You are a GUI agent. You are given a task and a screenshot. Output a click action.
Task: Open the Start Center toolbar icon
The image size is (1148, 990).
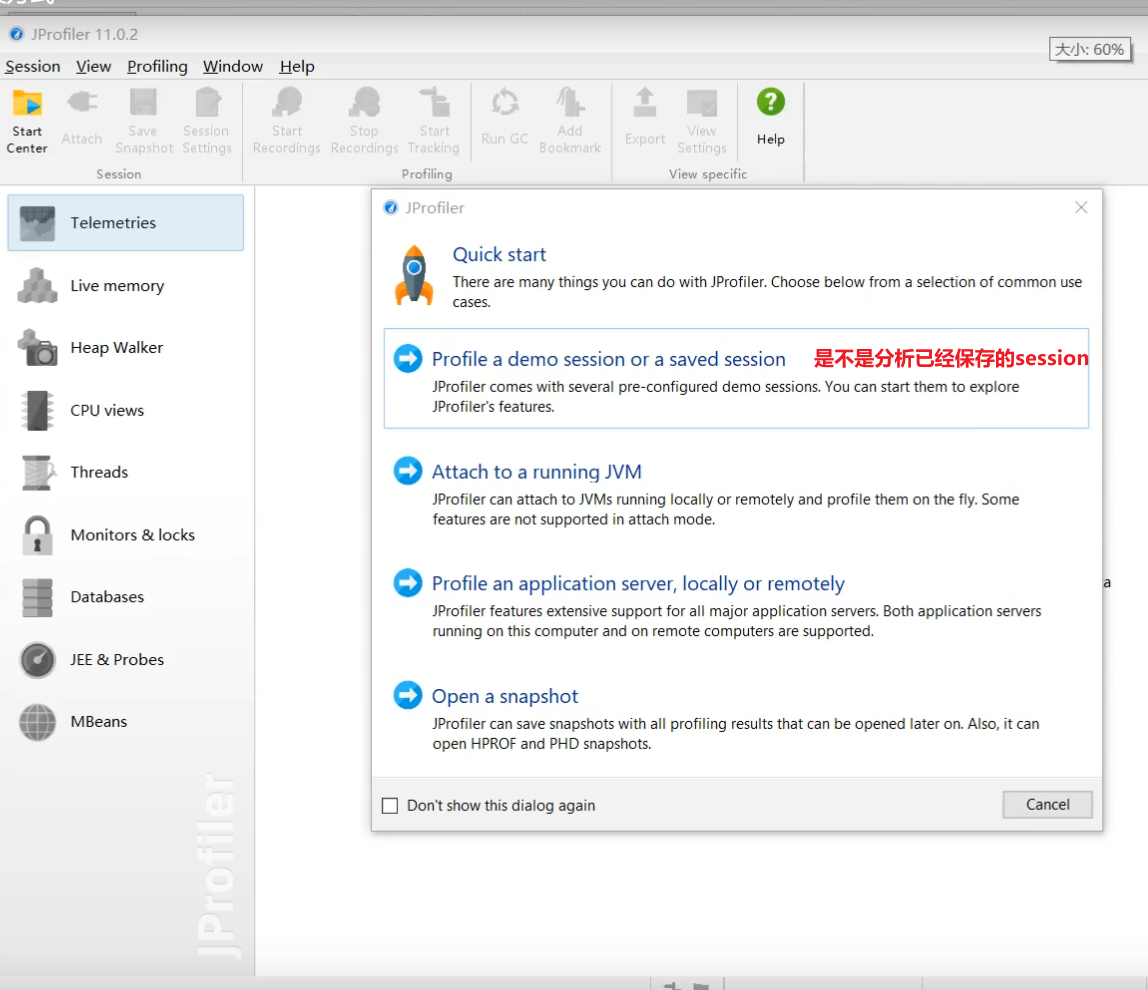pyautogui.click(x=27, y=103)
